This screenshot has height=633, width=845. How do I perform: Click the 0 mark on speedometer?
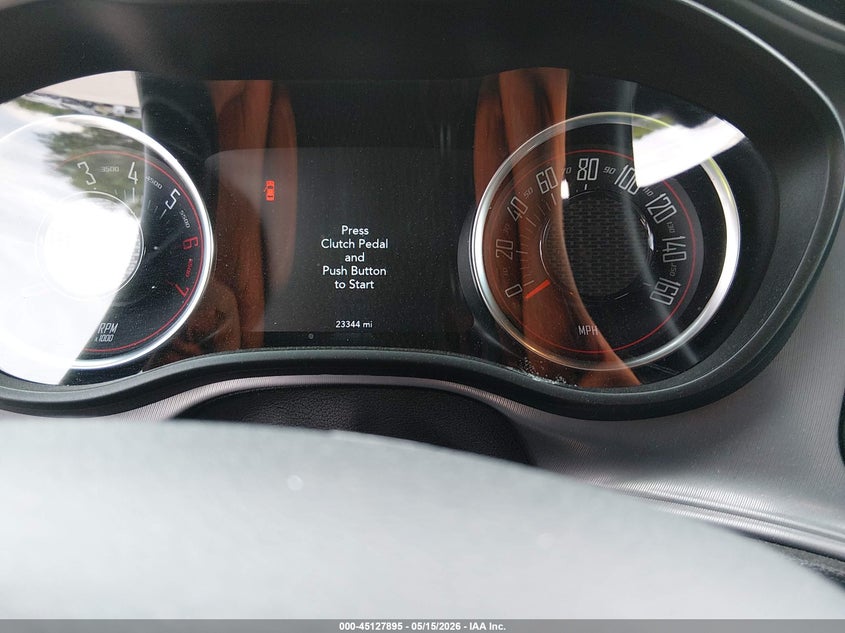coord(514,291)
